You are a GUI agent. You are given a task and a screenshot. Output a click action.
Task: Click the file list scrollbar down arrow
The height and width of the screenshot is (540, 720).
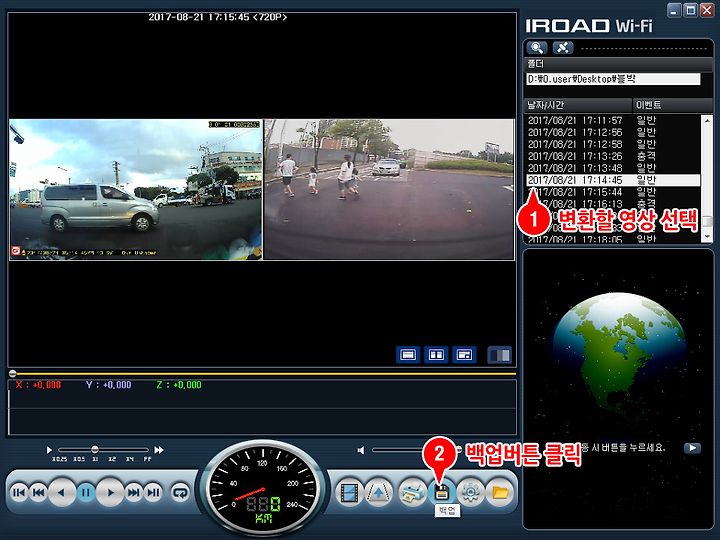pos(707,236)
